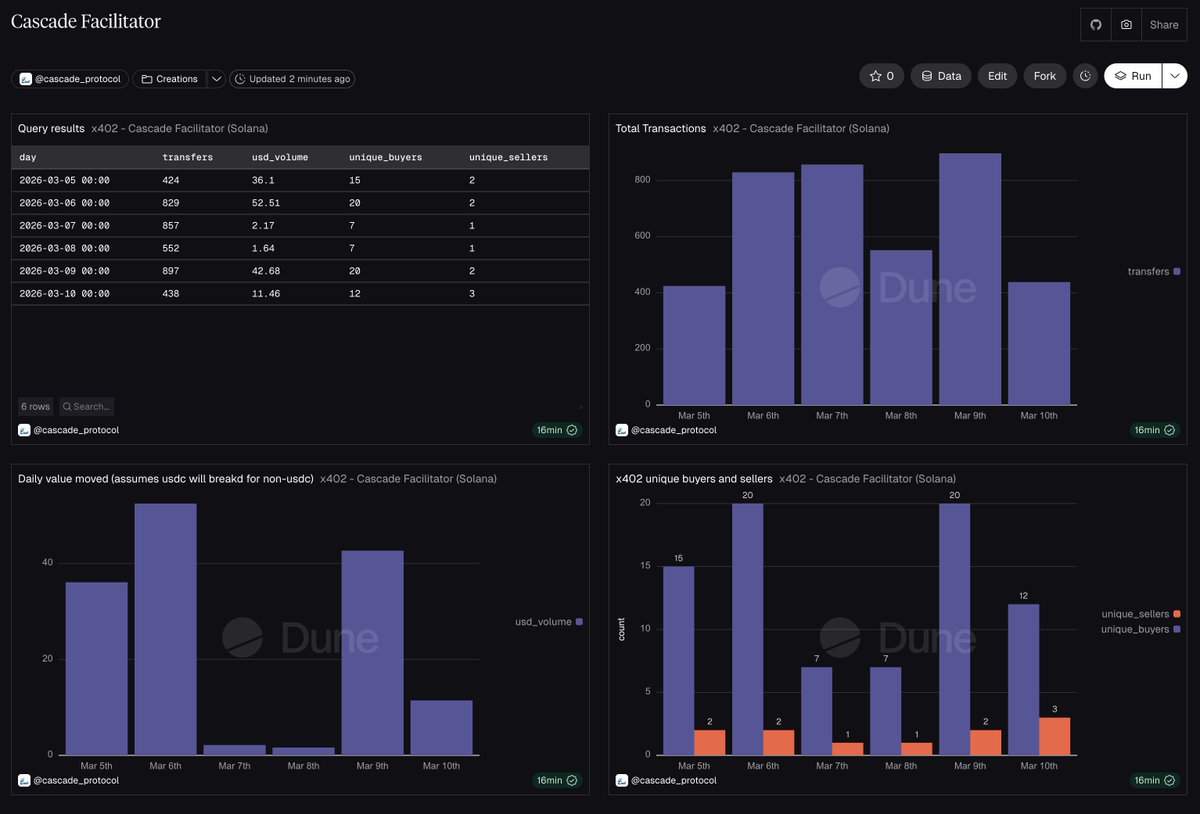Screen dimensions: 1200x814
Task: Expand the Creations chevron dropdown
Action: pos(216,79)
